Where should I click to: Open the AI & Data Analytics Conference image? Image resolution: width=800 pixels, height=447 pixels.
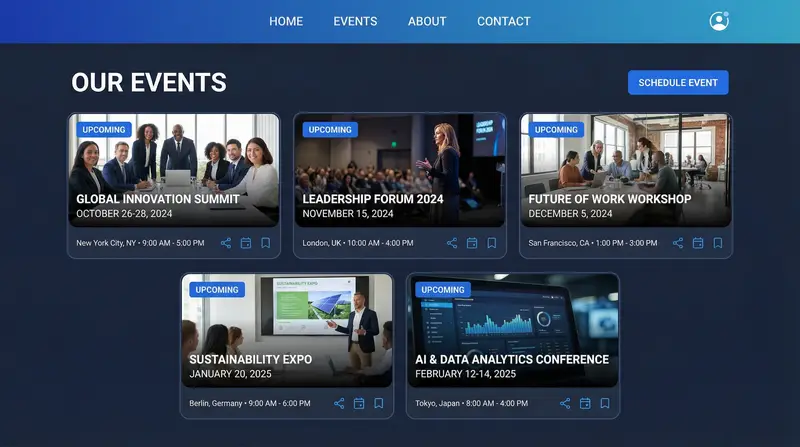pos(513,331)
